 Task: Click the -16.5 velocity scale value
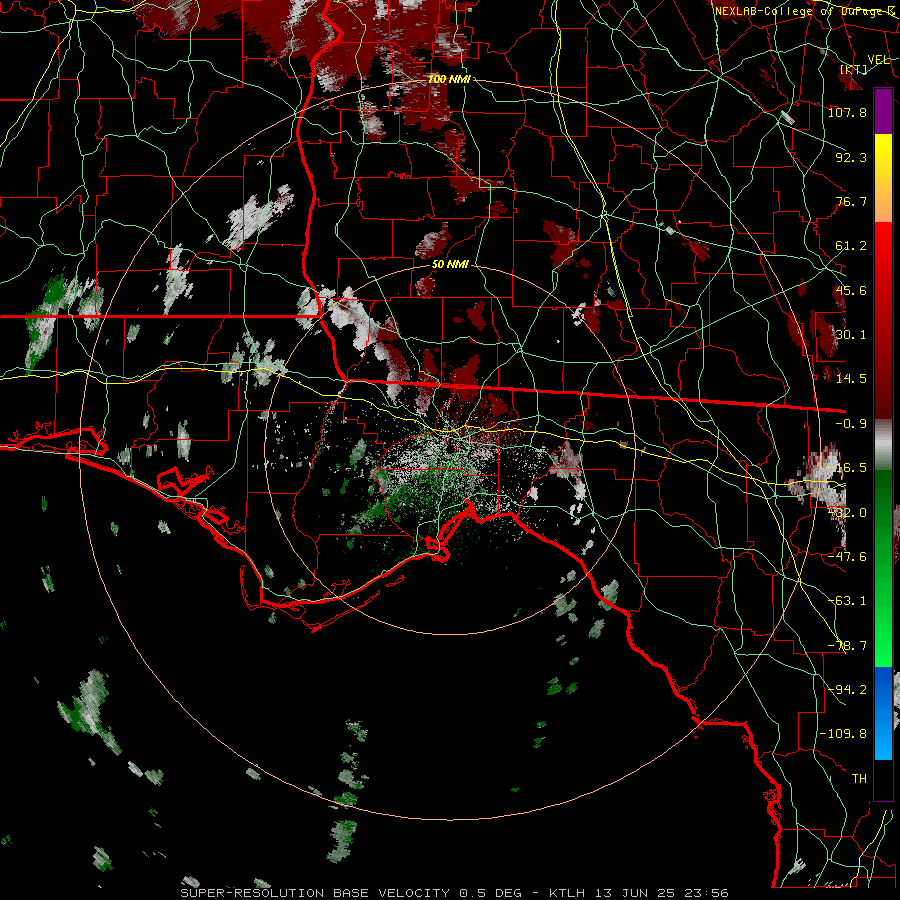[847, 468]
